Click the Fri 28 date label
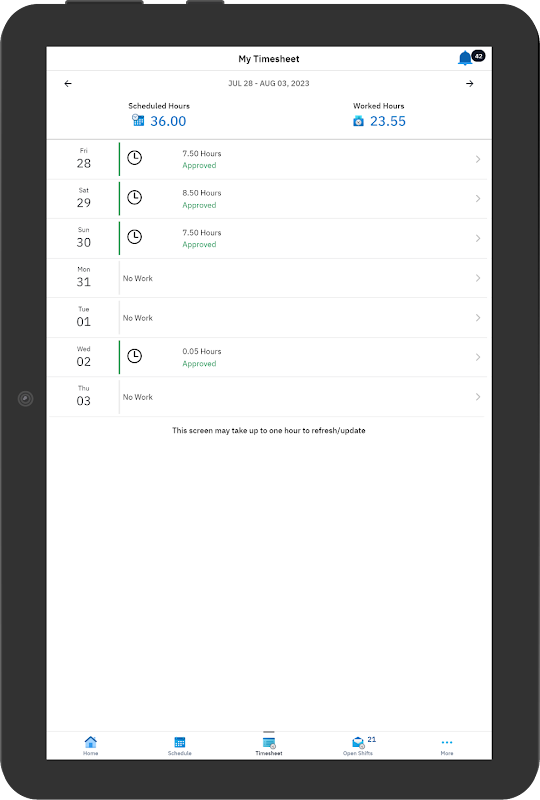The image size is (540, 800). [x=84, y=159]
